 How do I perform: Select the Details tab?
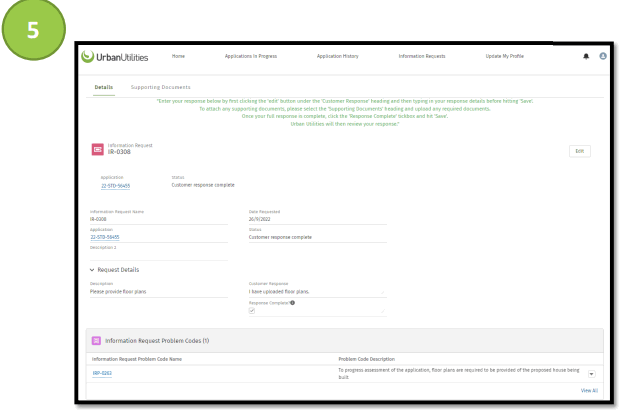pyautogui.click(x=104, y=87)
